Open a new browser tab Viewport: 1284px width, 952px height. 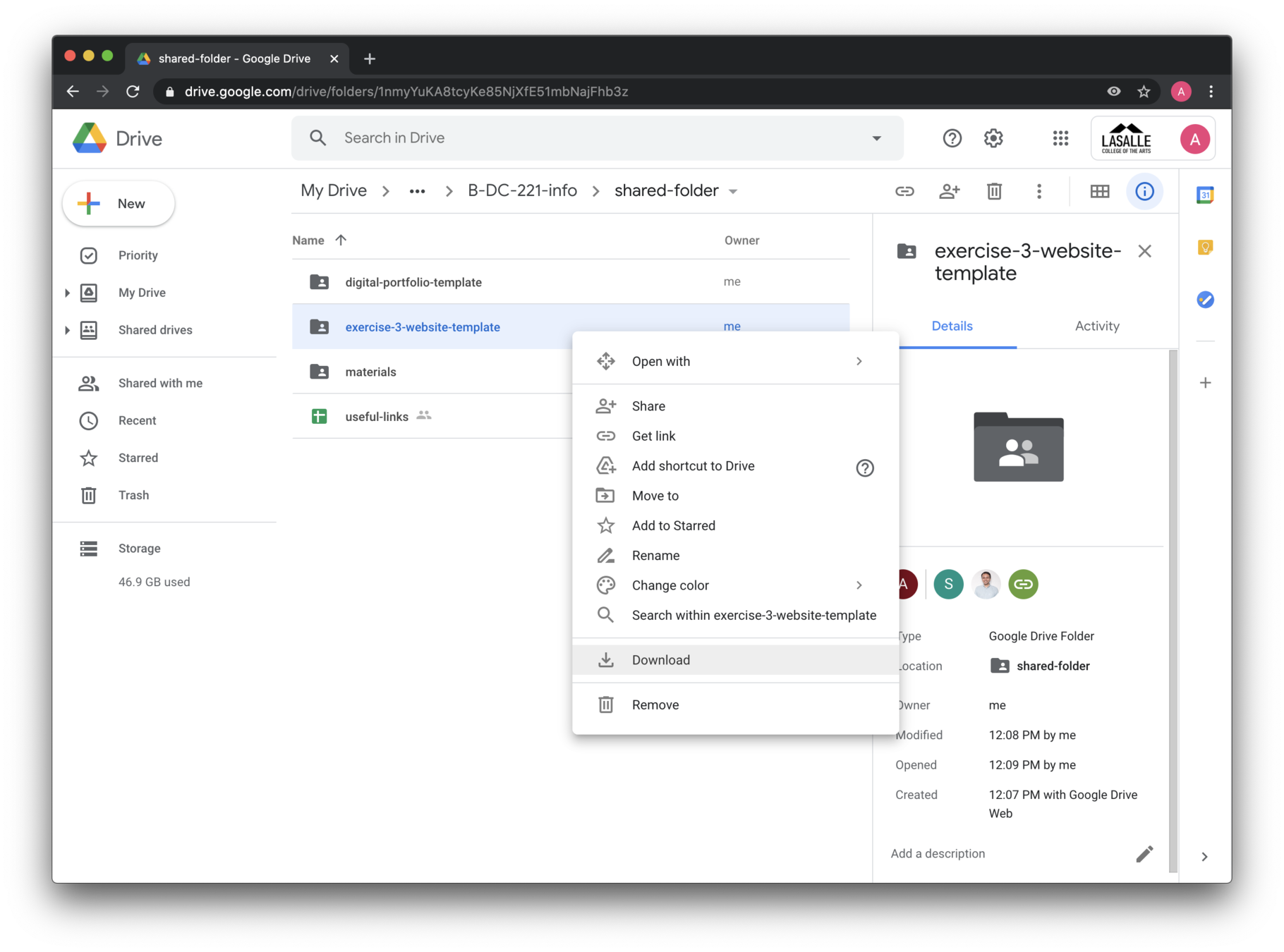pyautogui.click(x=370, y=59)
